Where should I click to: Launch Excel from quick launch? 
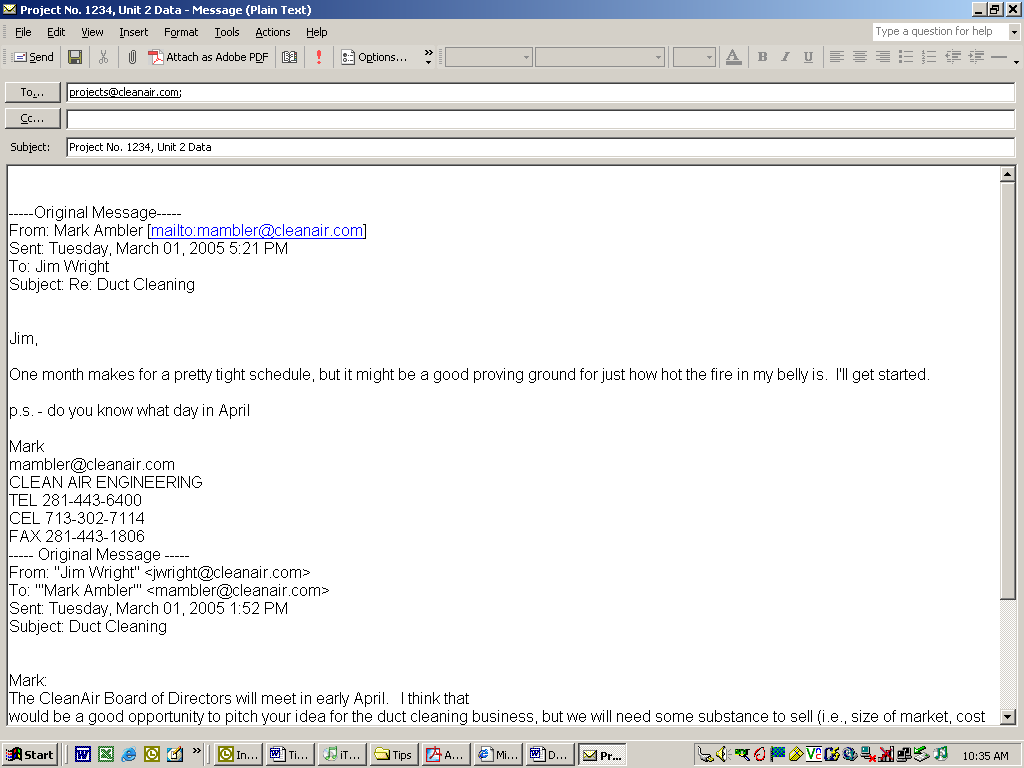(106, 755)
